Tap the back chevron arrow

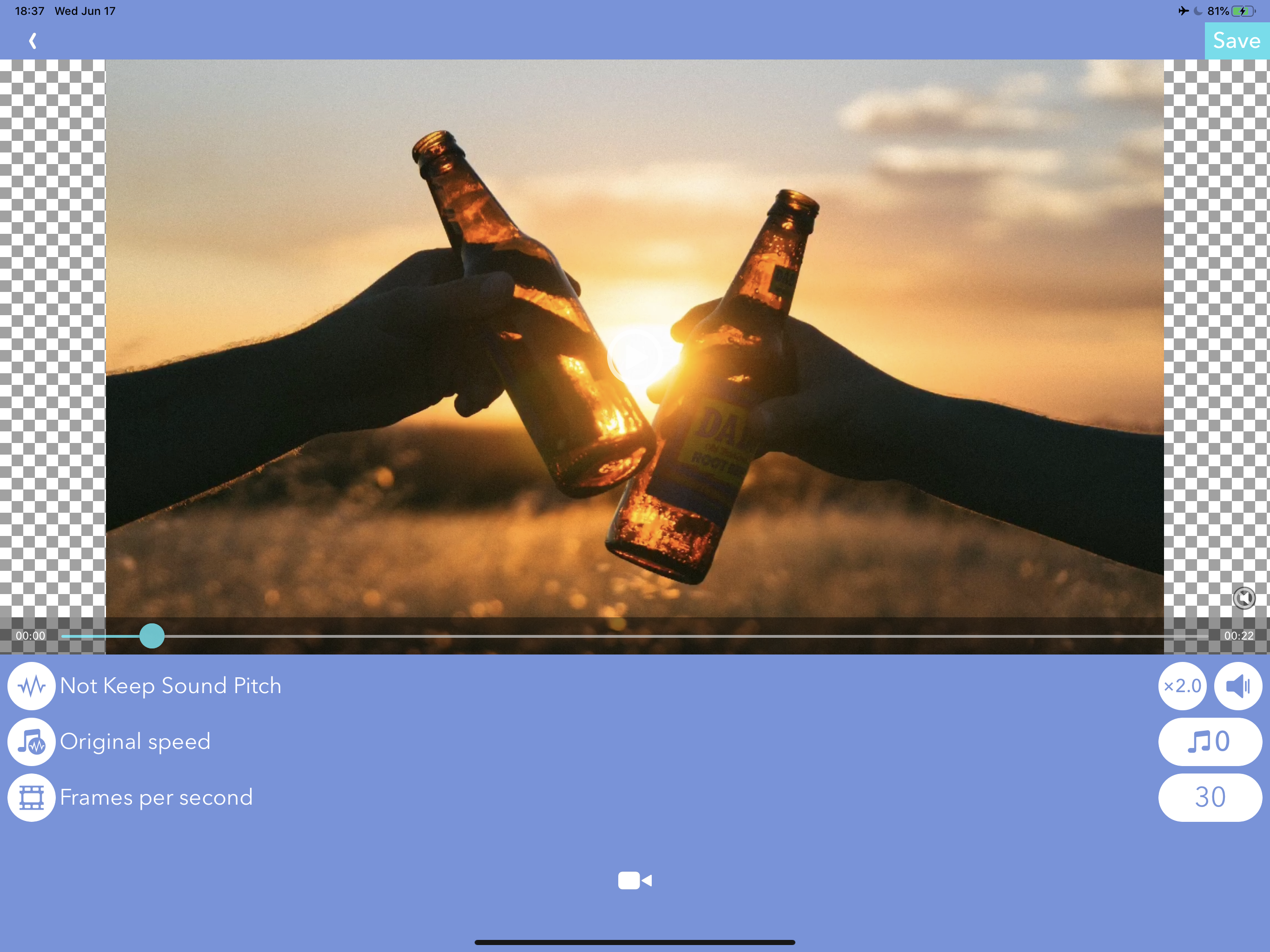pos(33,41)
